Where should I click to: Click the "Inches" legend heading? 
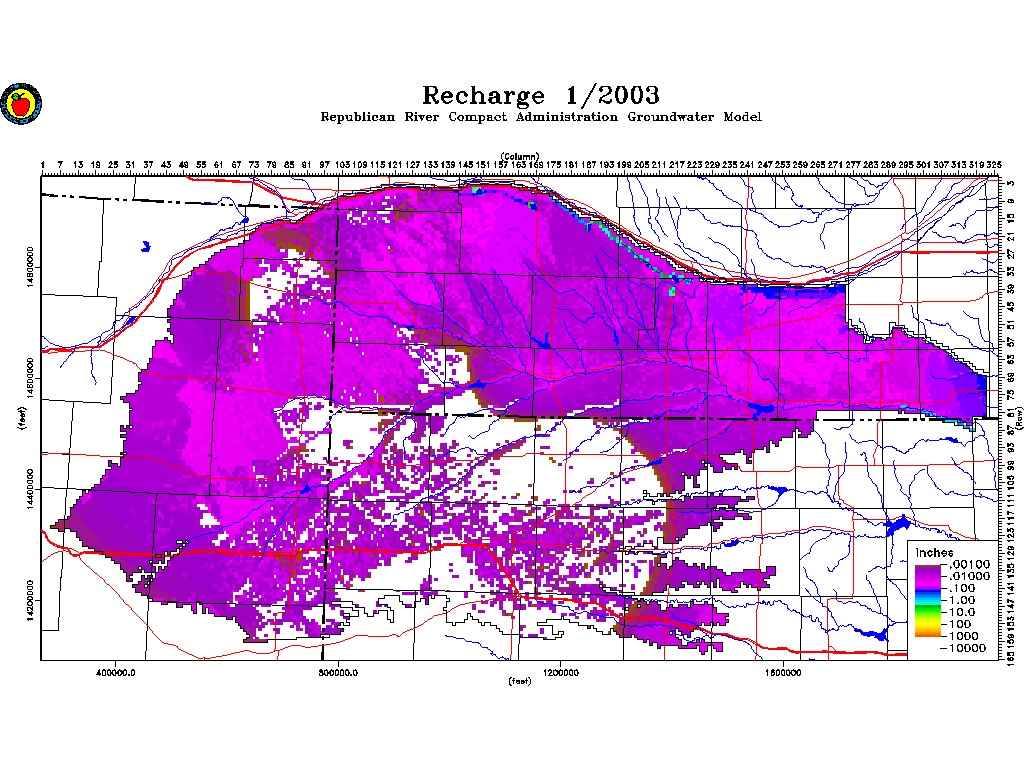[934, 552]
